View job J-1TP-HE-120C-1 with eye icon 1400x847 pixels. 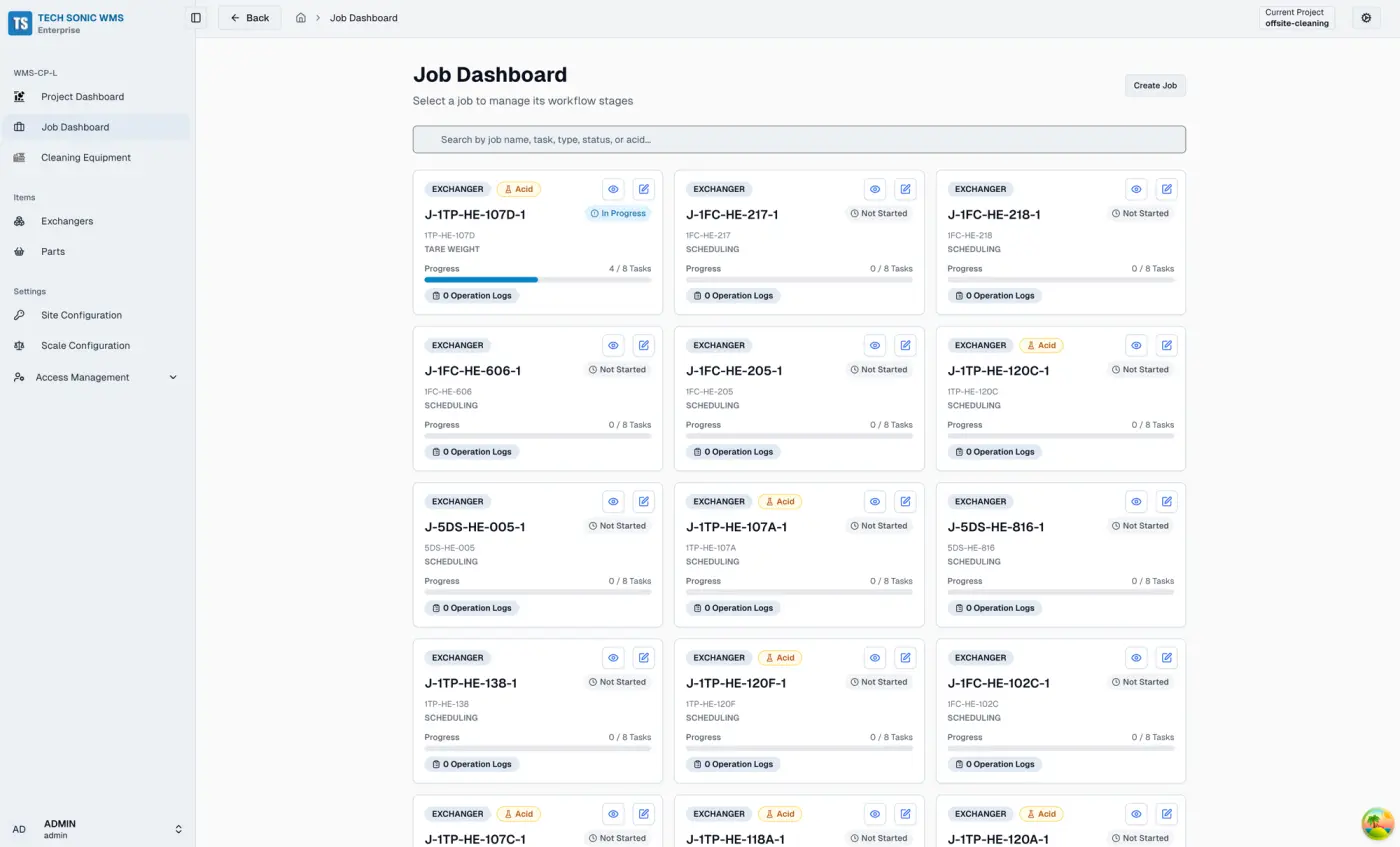[1136, 345]
